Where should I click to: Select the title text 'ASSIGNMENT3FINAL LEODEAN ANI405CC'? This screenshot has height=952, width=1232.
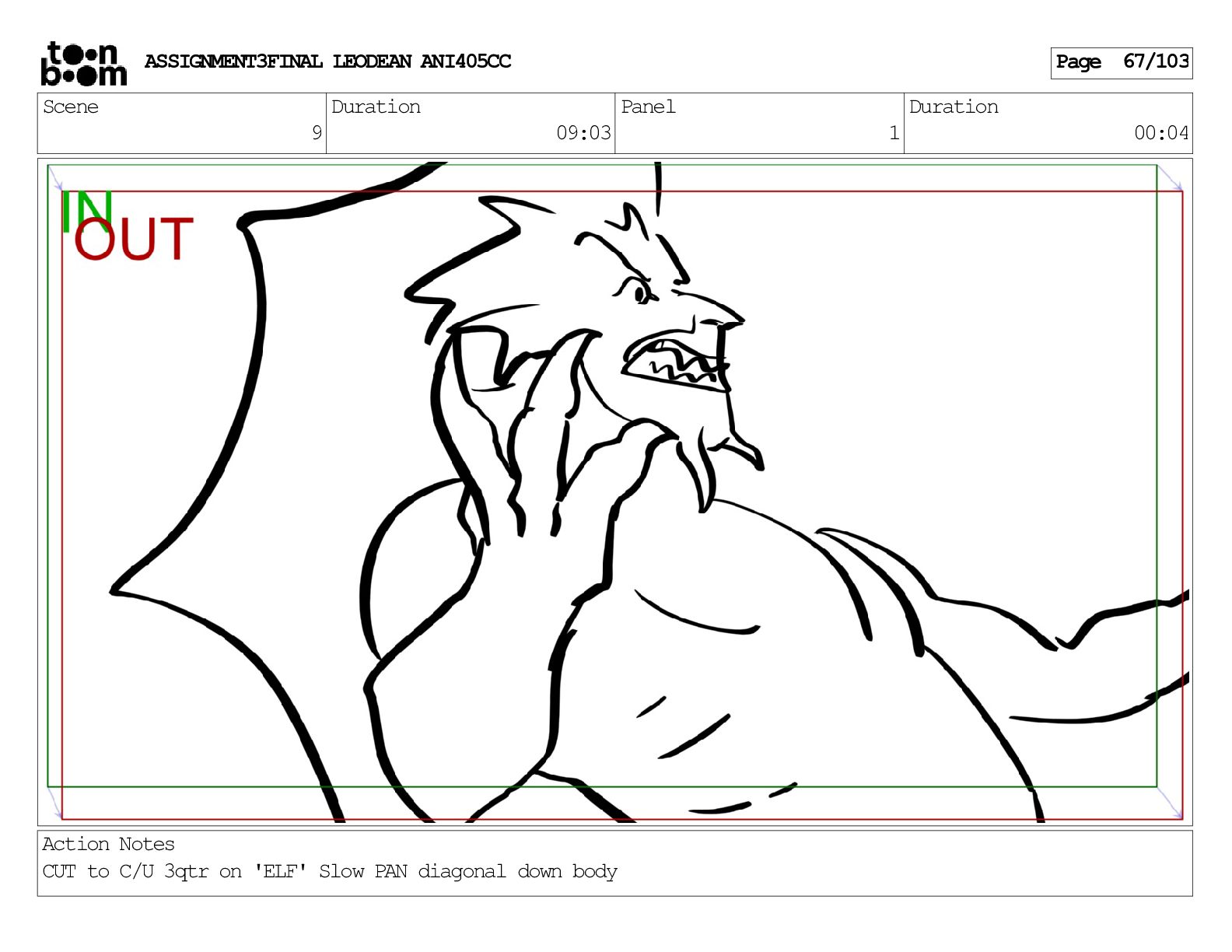tap(327, 61)
